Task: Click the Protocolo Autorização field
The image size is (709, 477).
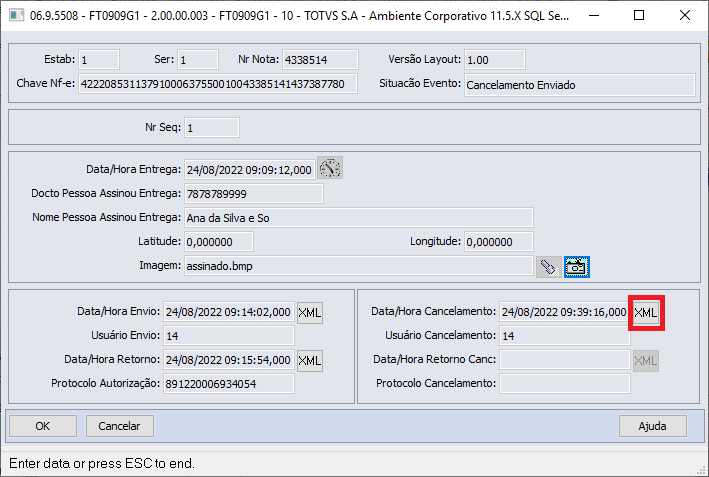Action: click(x=229, y=383)
